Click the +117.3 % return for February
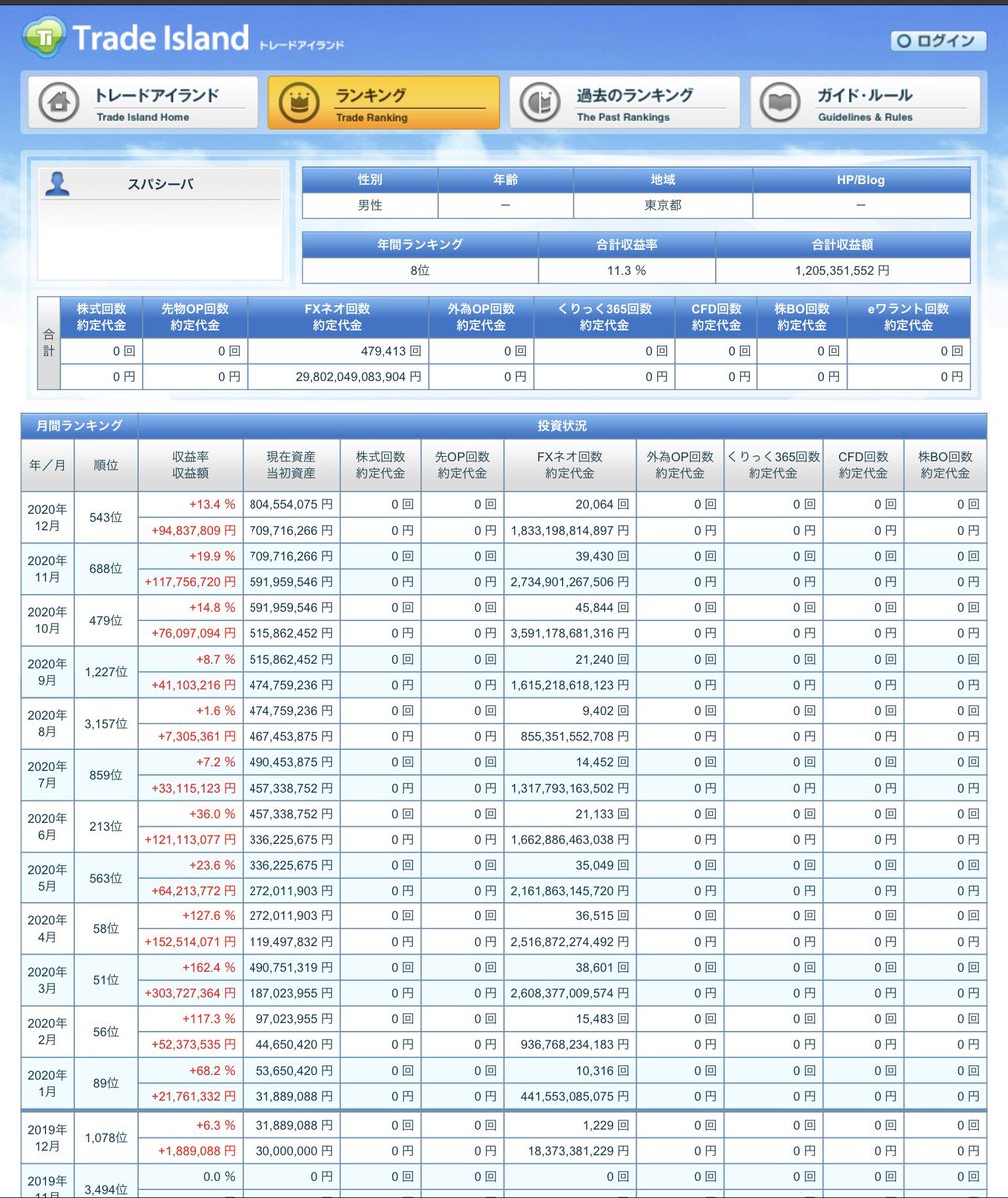 pos(209,1019)
